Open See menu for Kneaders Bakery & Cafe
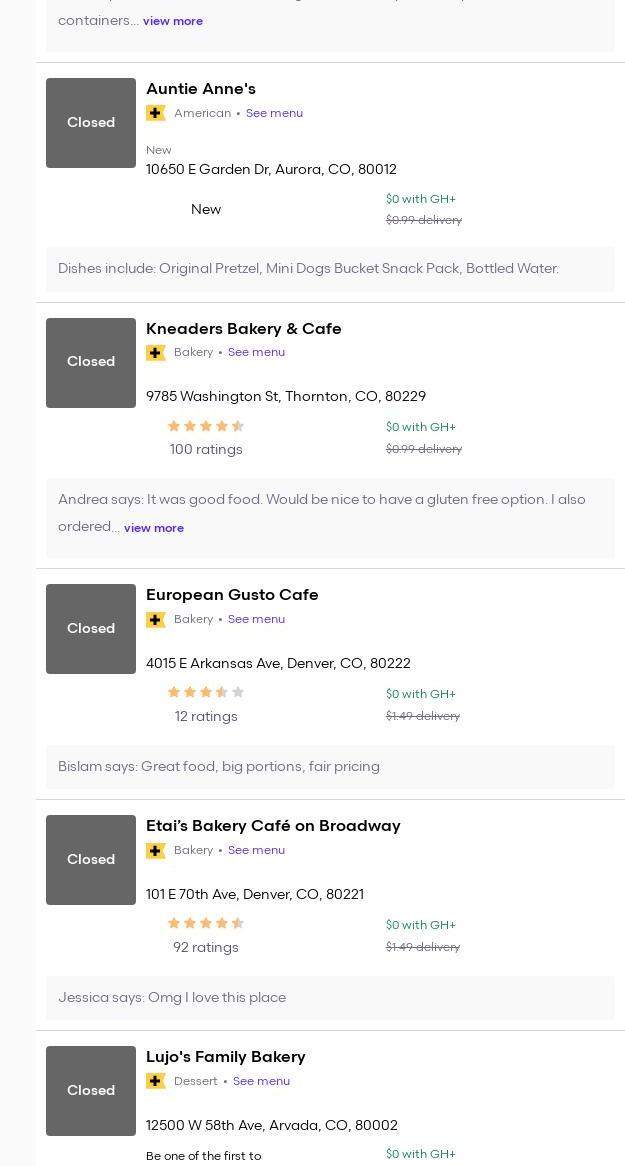Screen dimensions: 625x1166 pos(256,352)
